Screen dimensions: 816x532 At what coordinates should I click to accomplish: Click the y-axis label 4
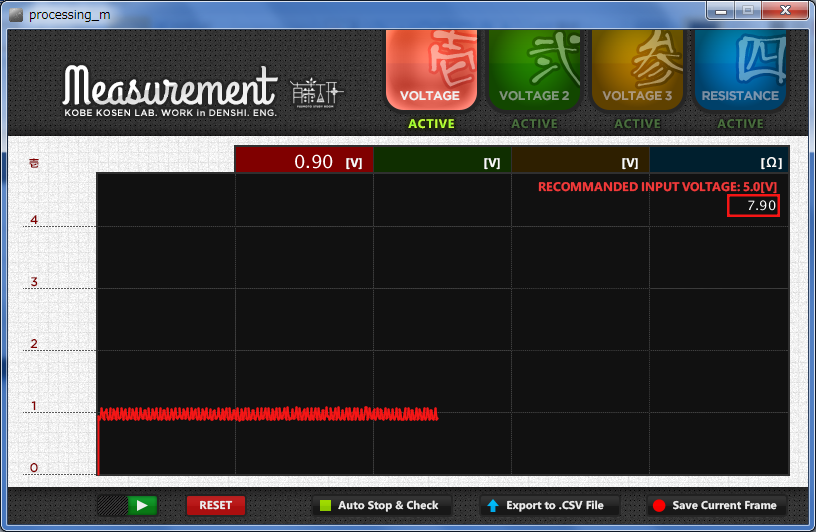click(34, 220)
